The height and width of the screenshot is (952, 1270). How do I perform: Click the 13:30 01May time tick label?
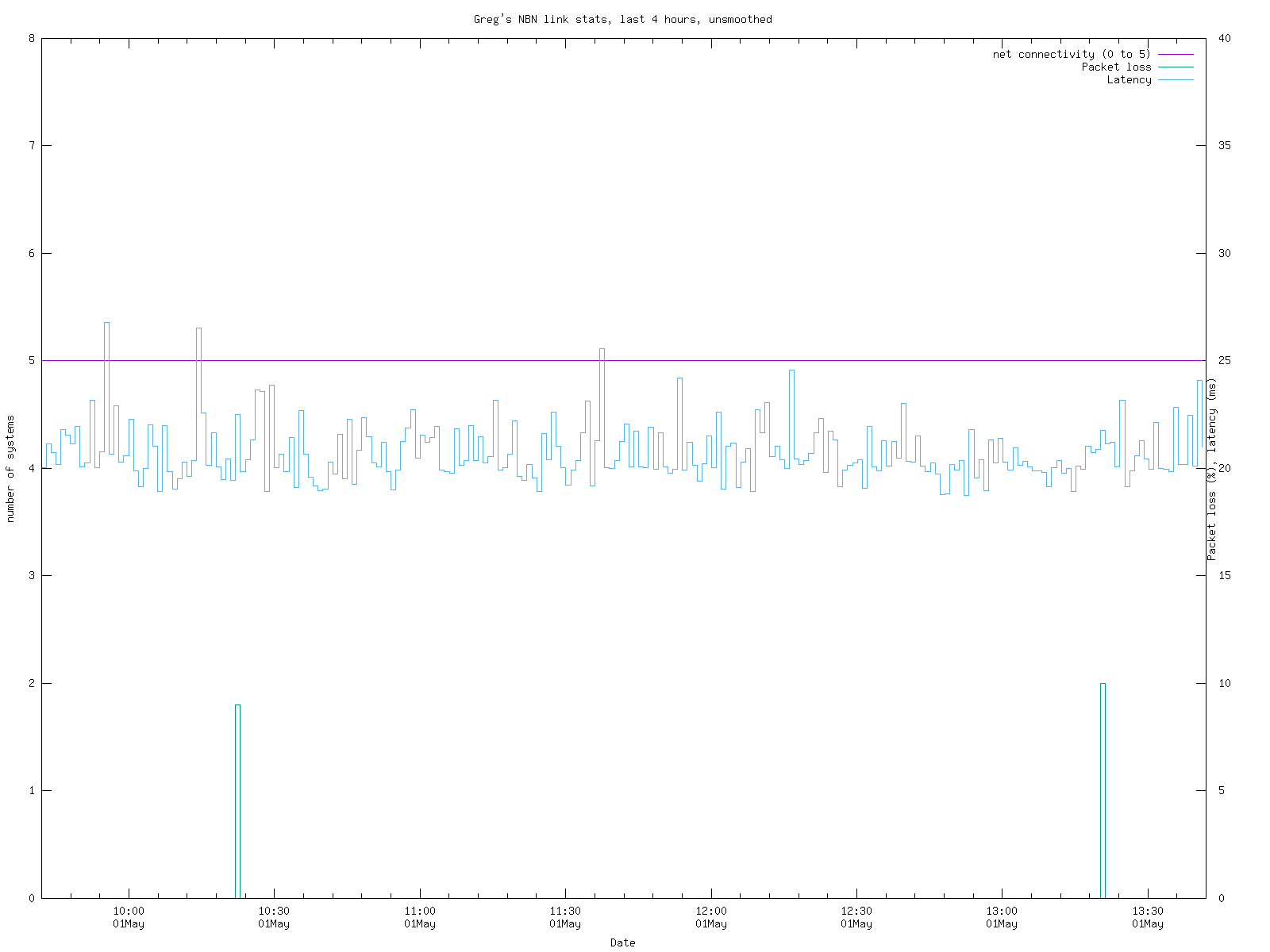click(1148, 917)
